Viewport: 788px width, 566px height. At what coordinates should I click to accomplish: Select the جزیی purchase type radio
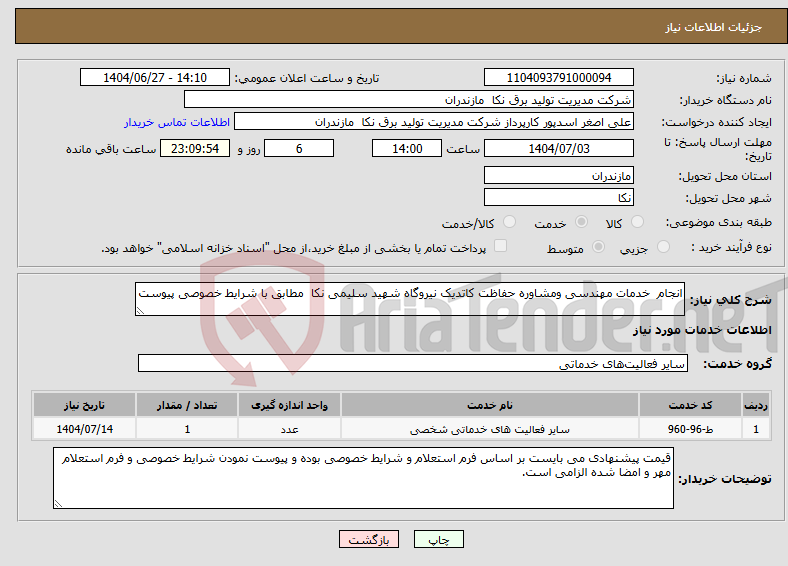[x=663, y=246]
